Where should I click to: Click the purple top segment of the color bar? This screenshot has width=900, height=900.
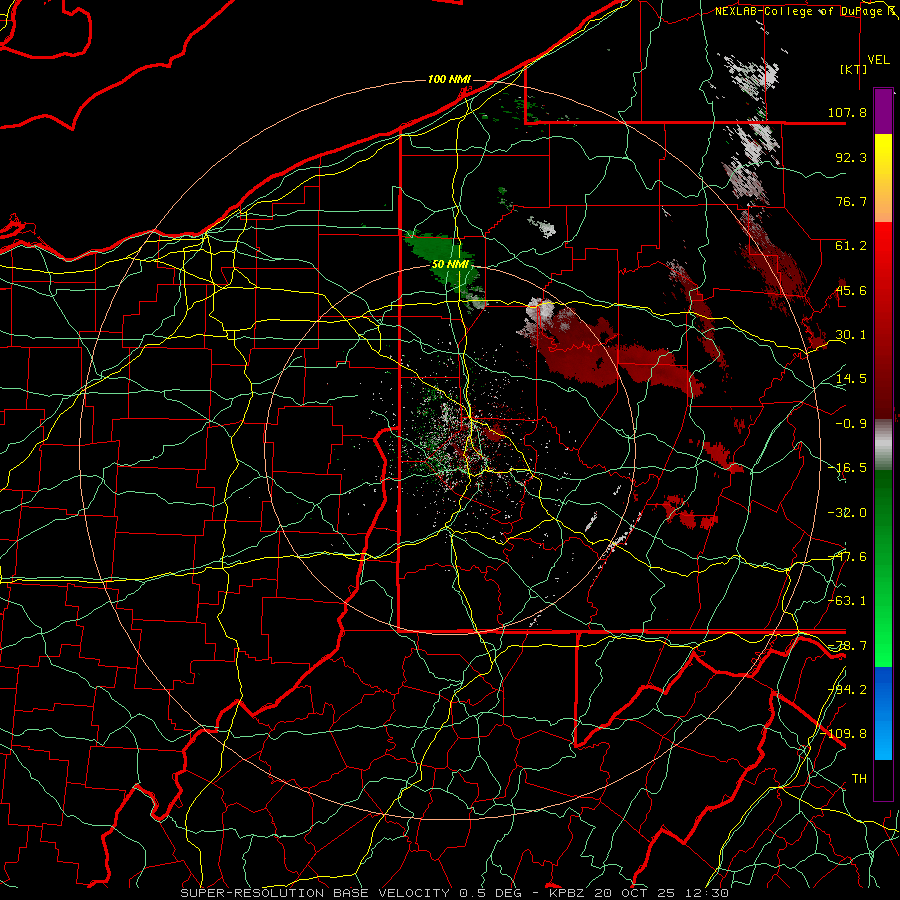click(x=883, y=111)
